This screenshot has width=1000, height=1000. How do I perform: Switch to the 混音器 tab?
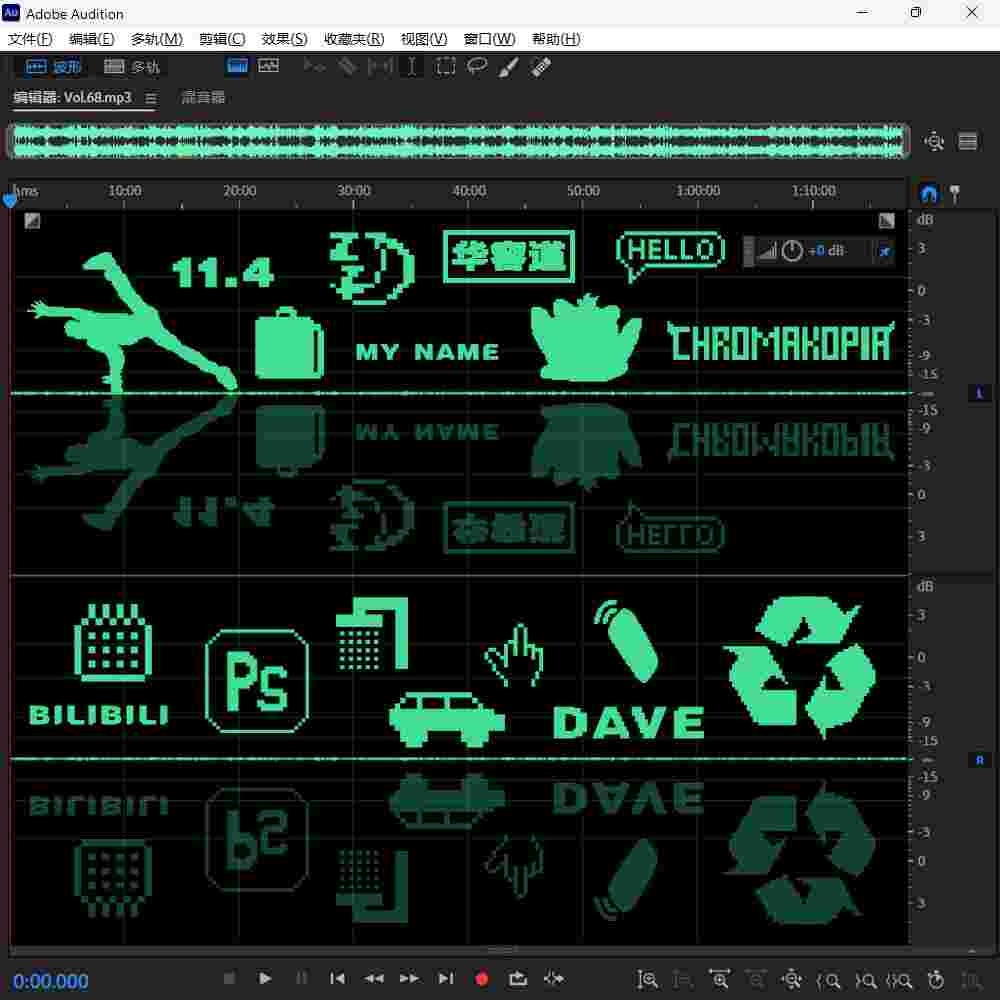[203, 98]
